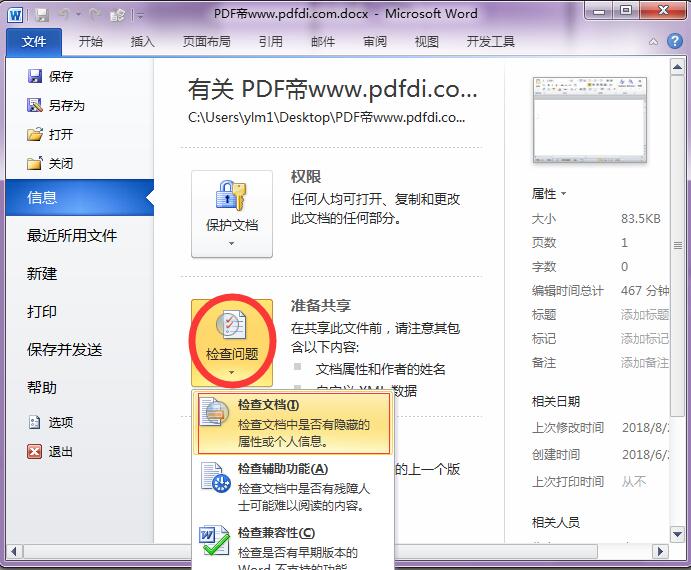Click the 检查问题 button
Image resolution: width=691 pixels, height=570 pixels.
click(x=232, y=343)
